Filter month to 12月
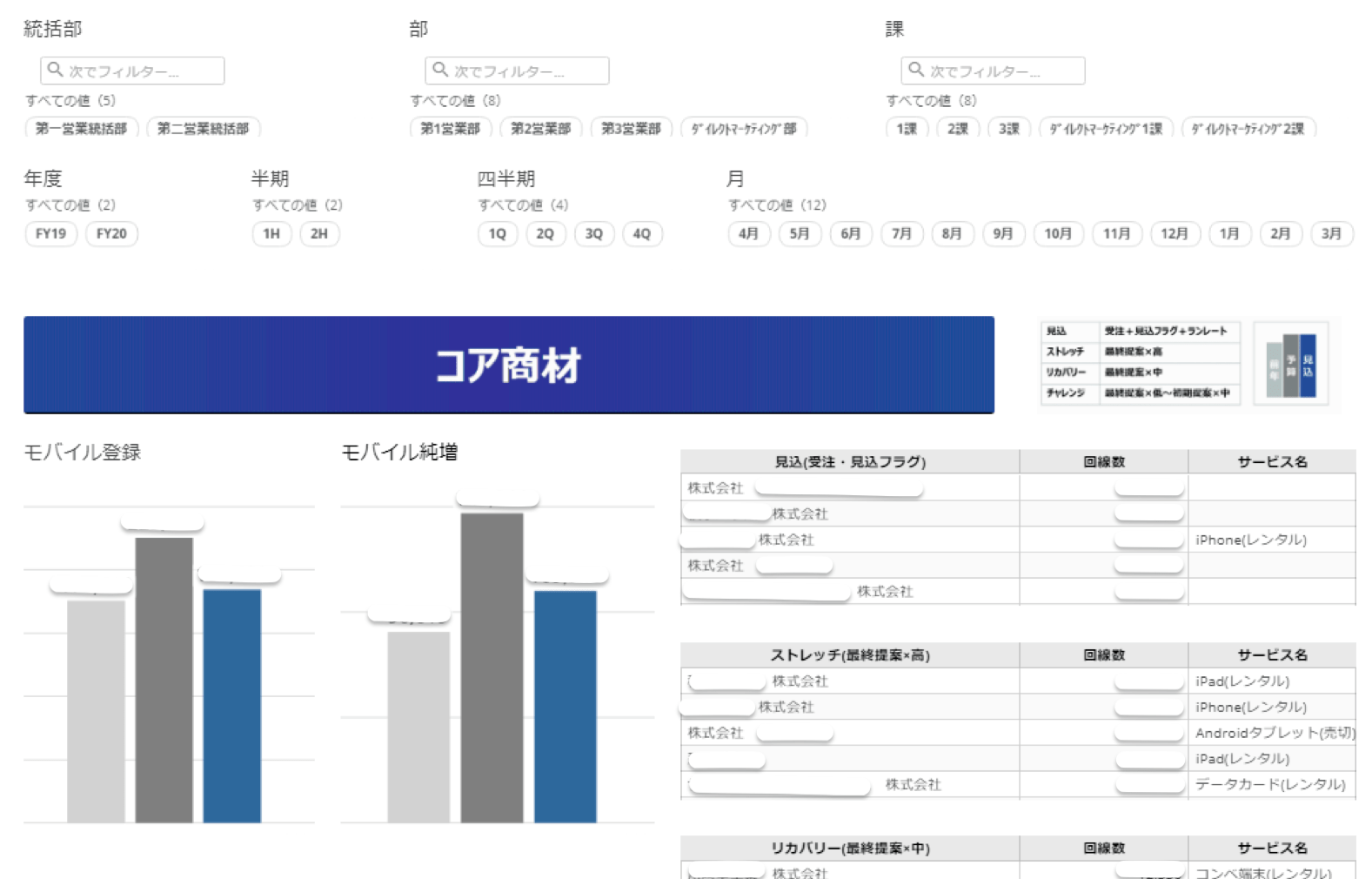This screenshot has height=879, width=1372. (1175, 233)
